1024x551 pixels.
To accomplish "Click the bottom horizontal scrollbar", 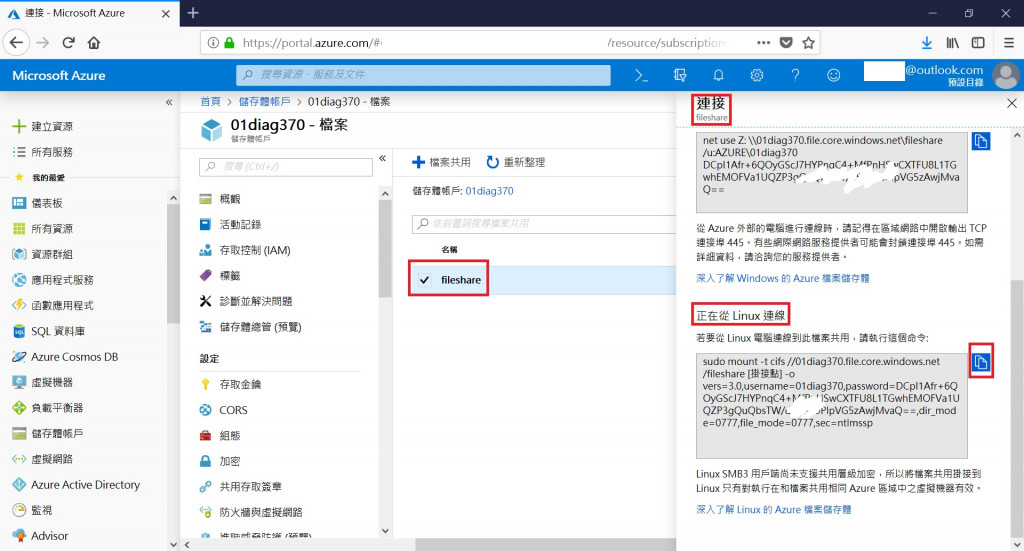I will 545,544.
